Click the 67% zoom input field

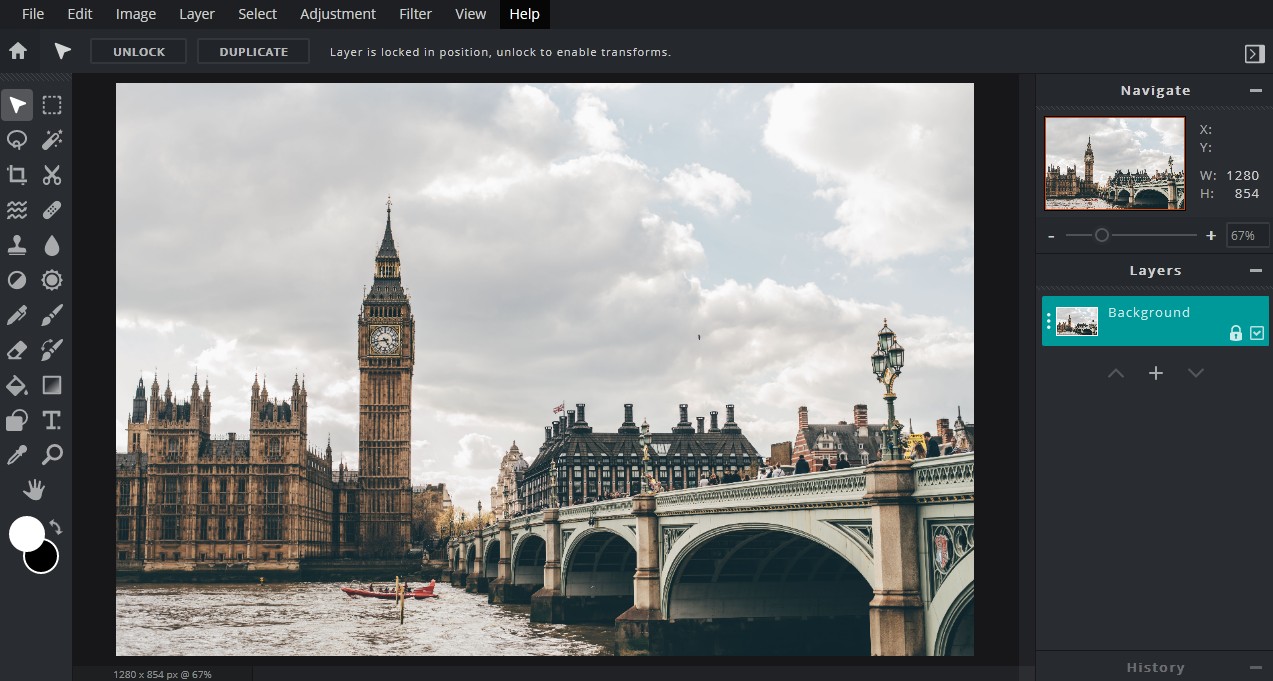coord(1248,236)
